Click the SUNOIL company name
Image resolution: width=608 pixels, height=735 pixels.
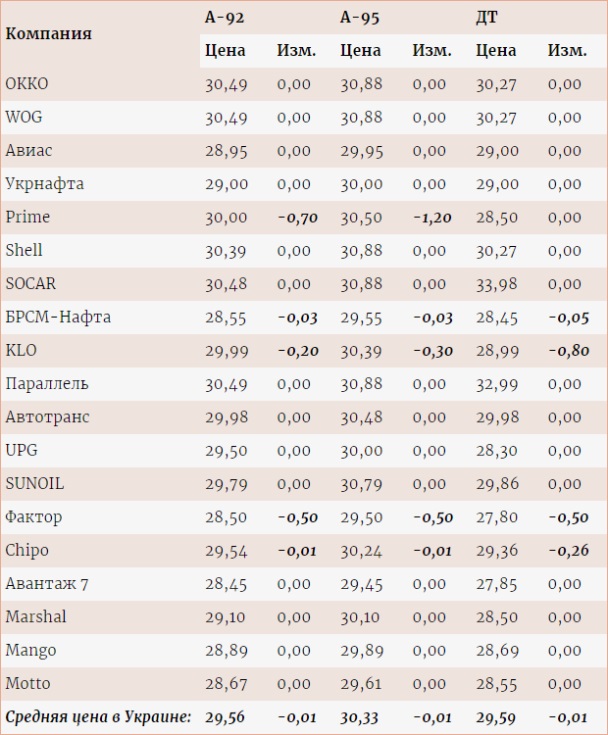[35, 484]
